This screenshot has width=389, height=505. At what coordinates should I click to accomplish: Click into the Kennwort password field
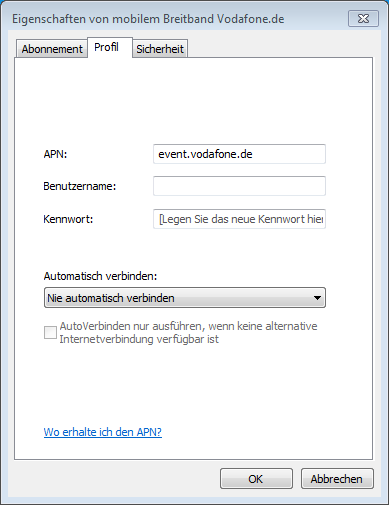pyautogui.click(x=239, y=219)
